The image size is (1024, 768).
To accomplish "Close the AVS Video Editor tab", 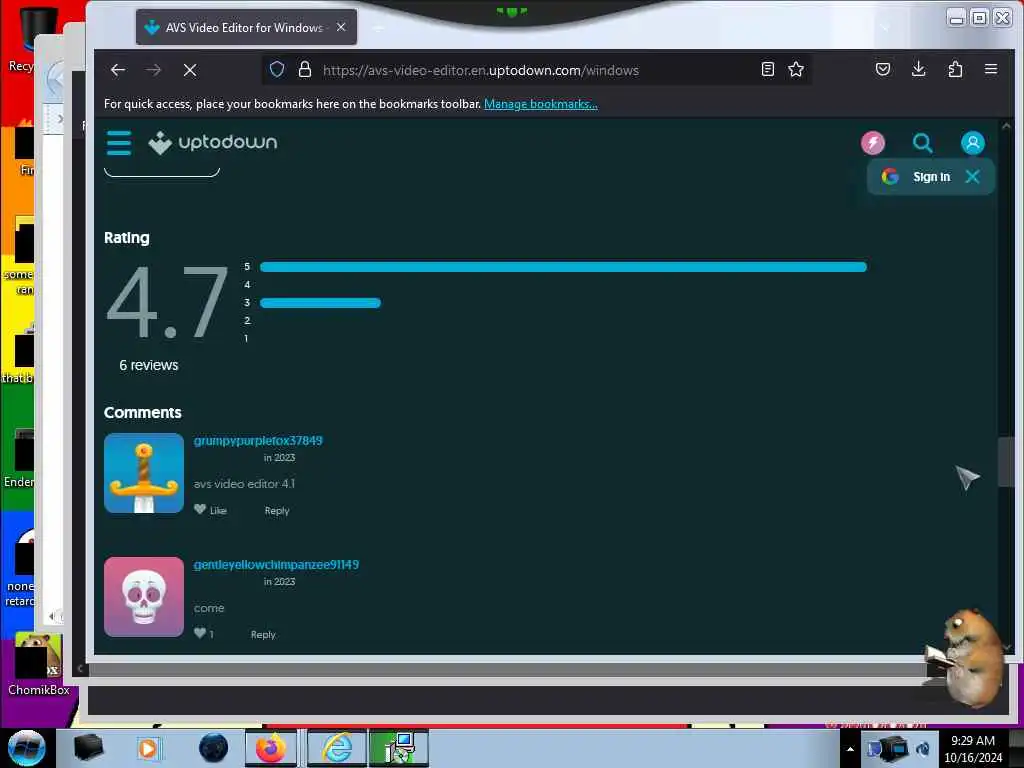I will click(x=341, y=27).
